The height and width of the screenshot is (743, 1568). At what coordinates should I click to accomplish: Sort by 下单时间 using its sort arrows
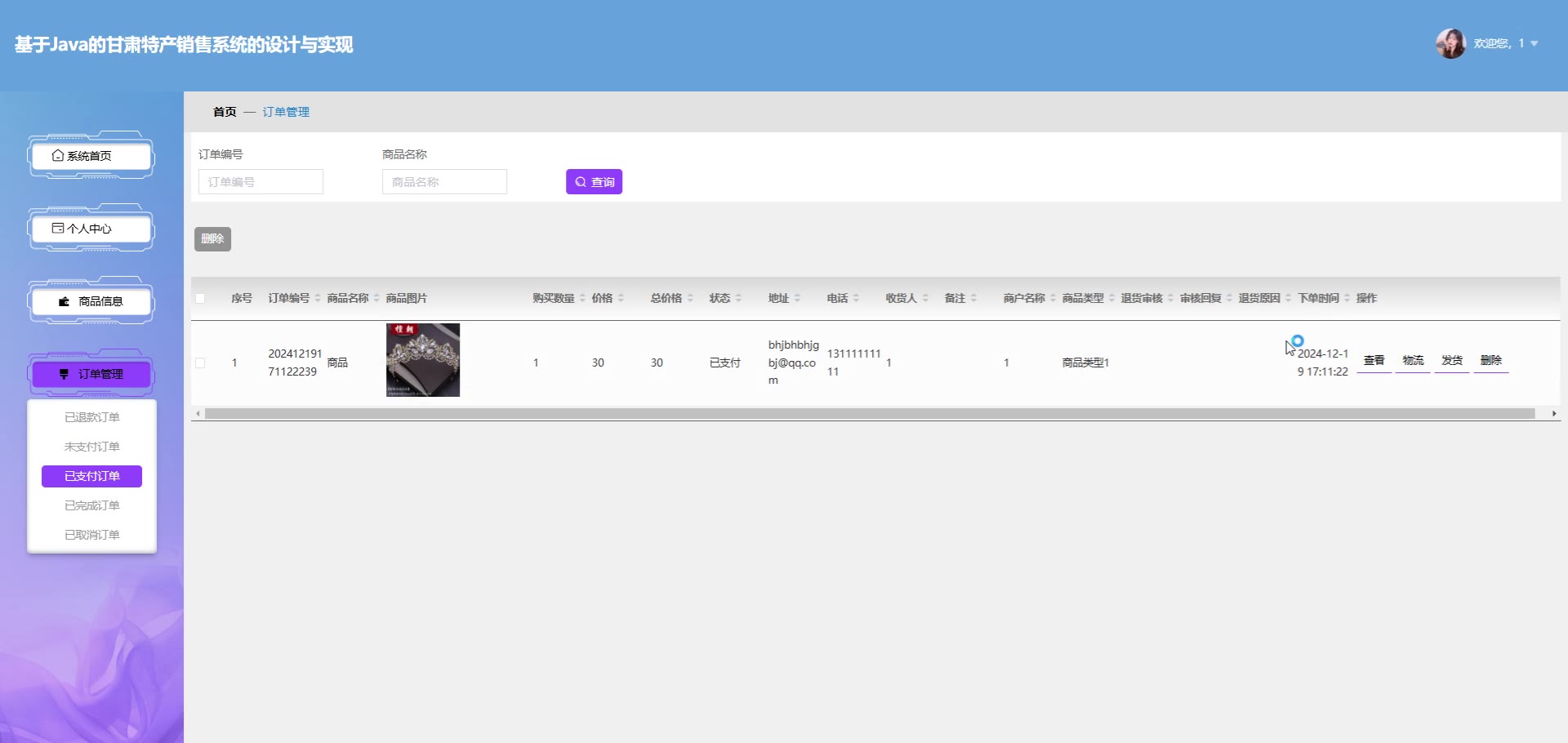(x=1347, y=298)
